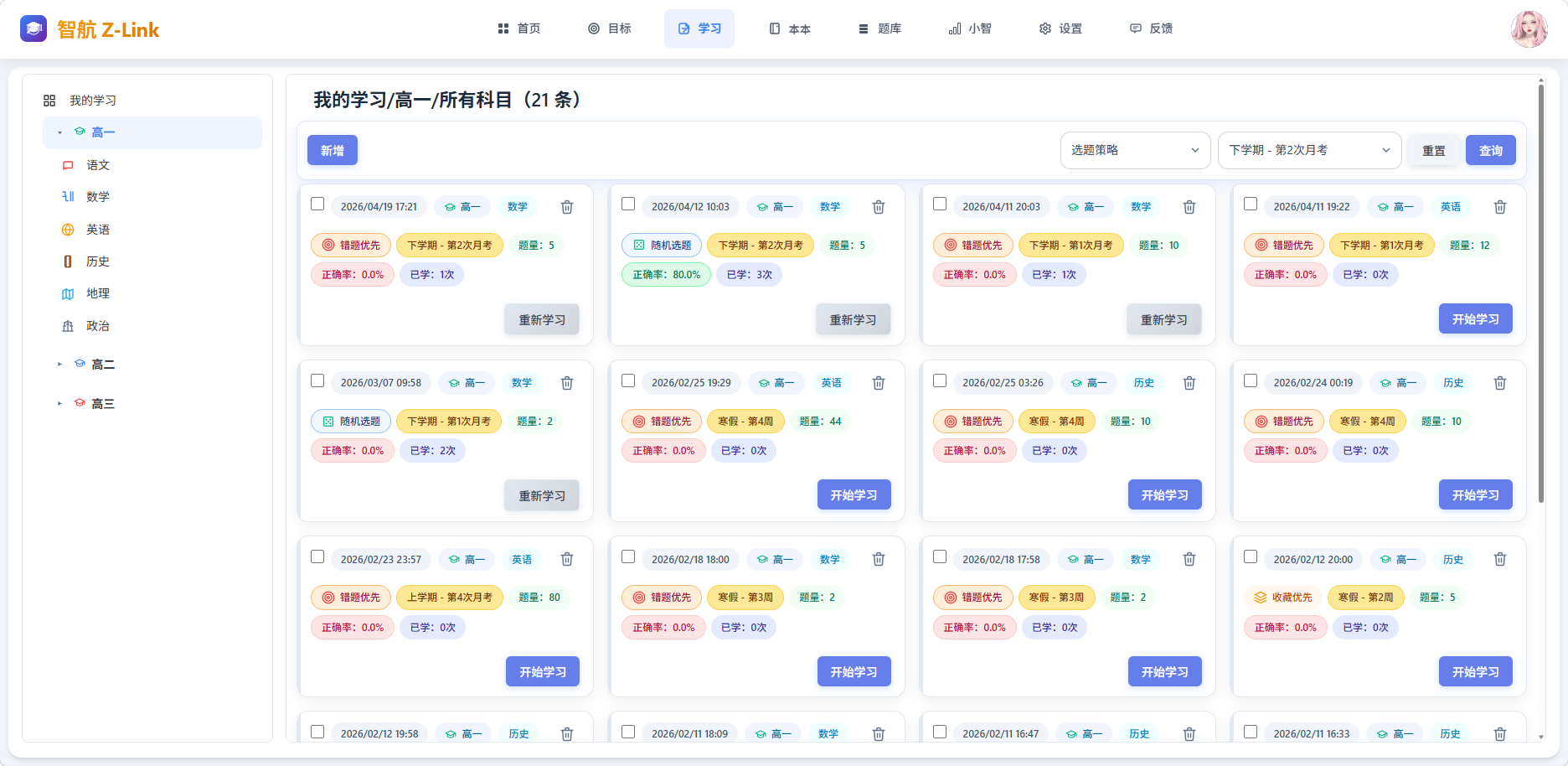Click 开始学习 on the 2026/04/11 19:22 card
Screen dimensions: 1568x766
tap(1476, 318)
